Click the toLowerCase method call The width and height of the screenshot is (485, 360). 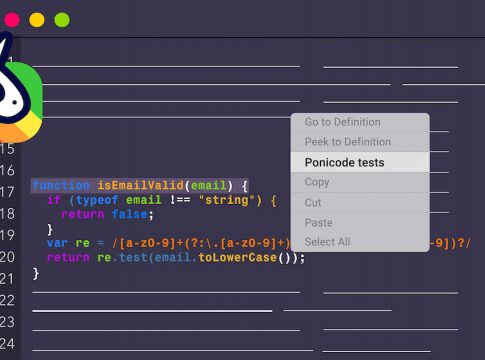[237, 258]
